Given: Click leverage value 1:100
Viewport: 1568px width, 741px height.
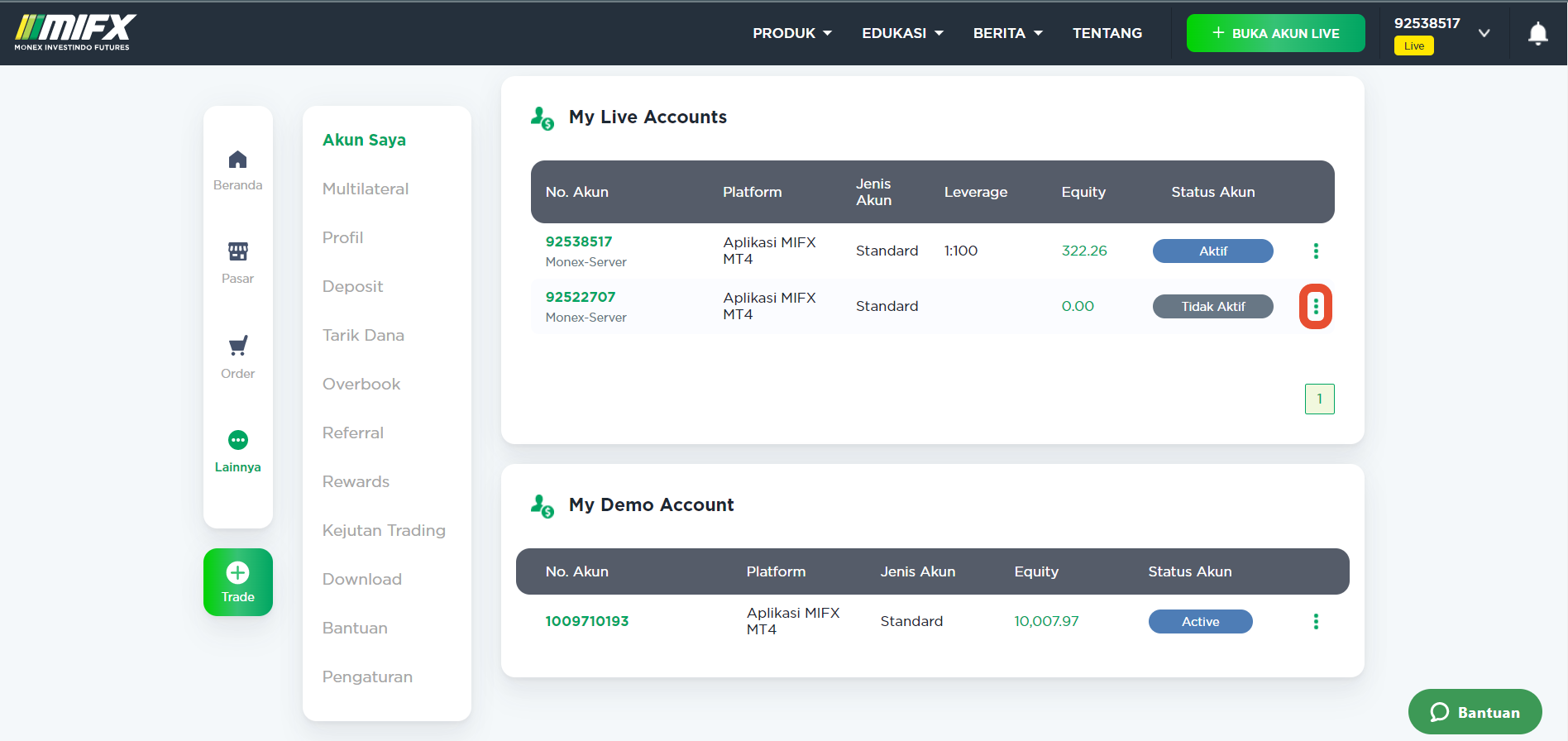Looking at the screenshot, I should [x=961, y=251].
